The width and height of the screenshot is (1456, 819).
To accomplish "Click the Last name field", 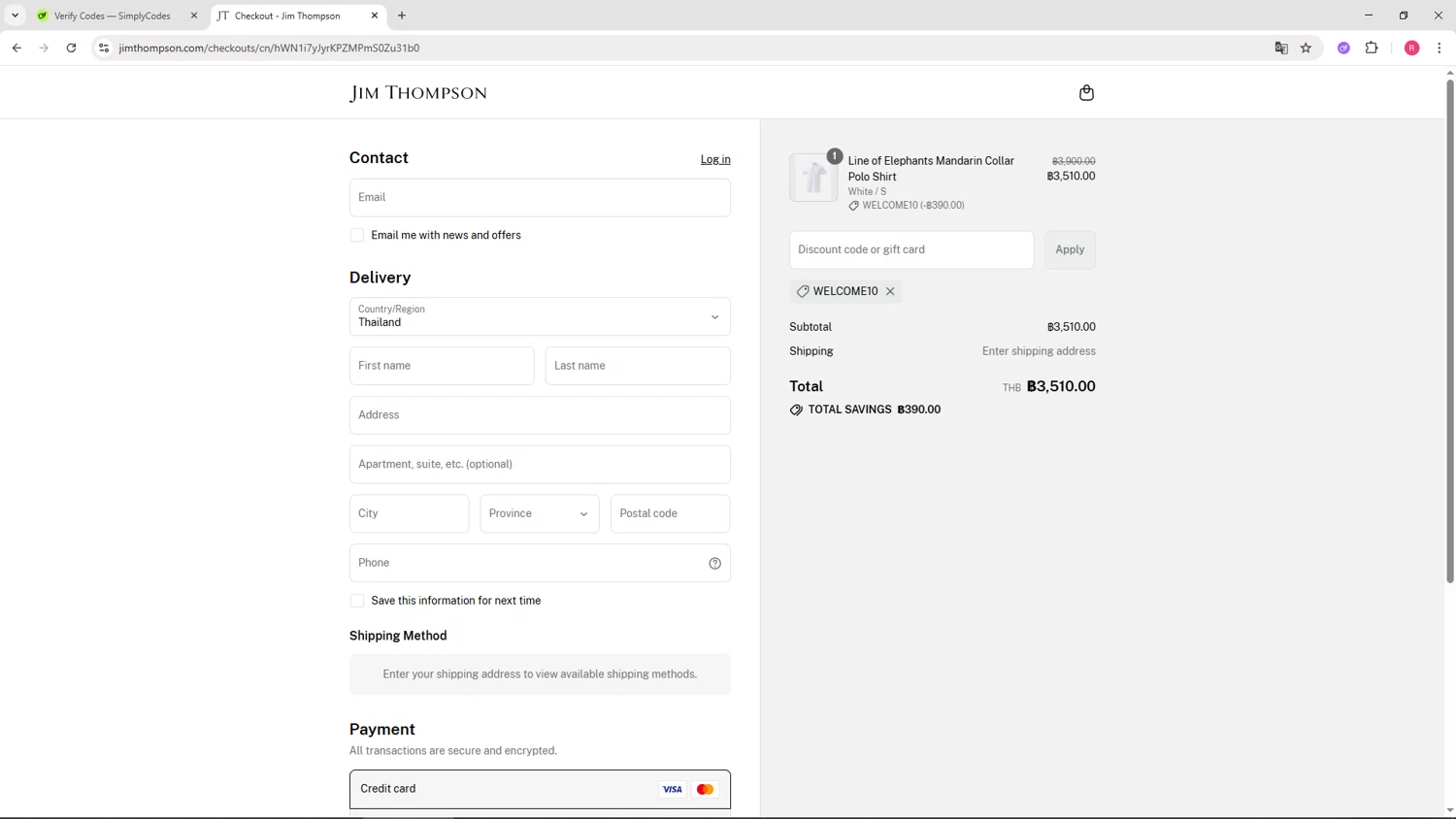I will (638, 366).
